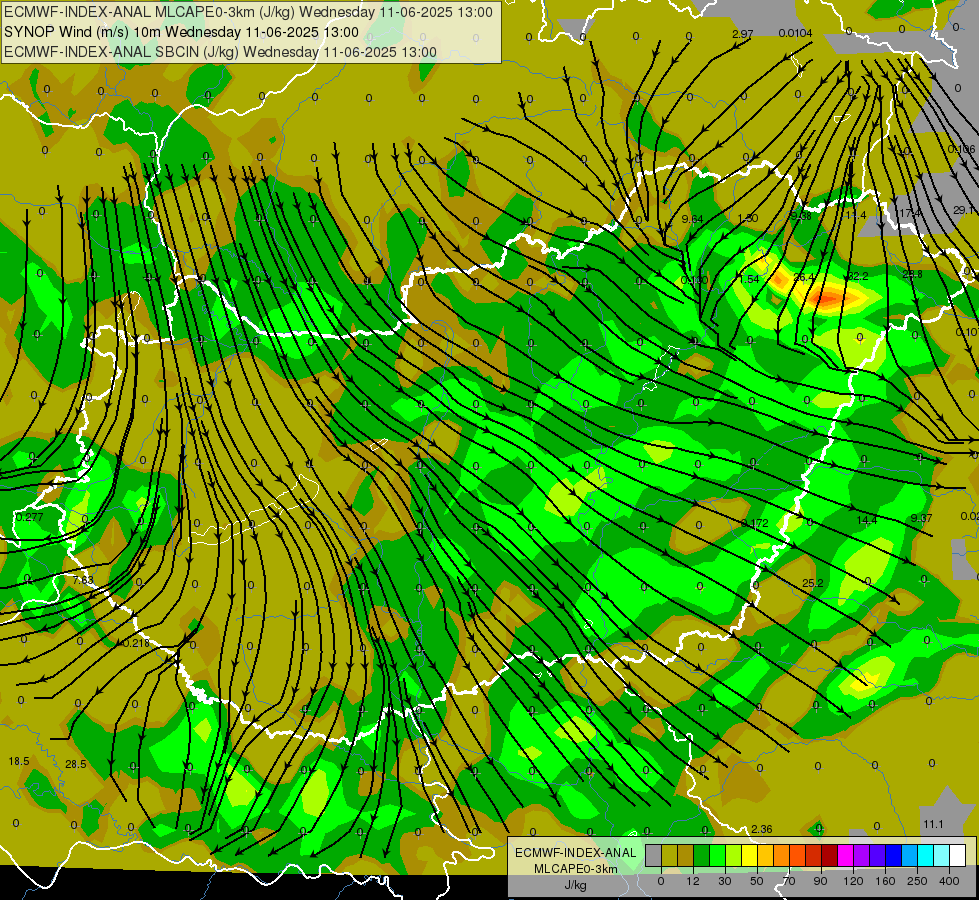The image size is (979, 900).
Task: Click the 32.2 value on the map
Action: 858,276
